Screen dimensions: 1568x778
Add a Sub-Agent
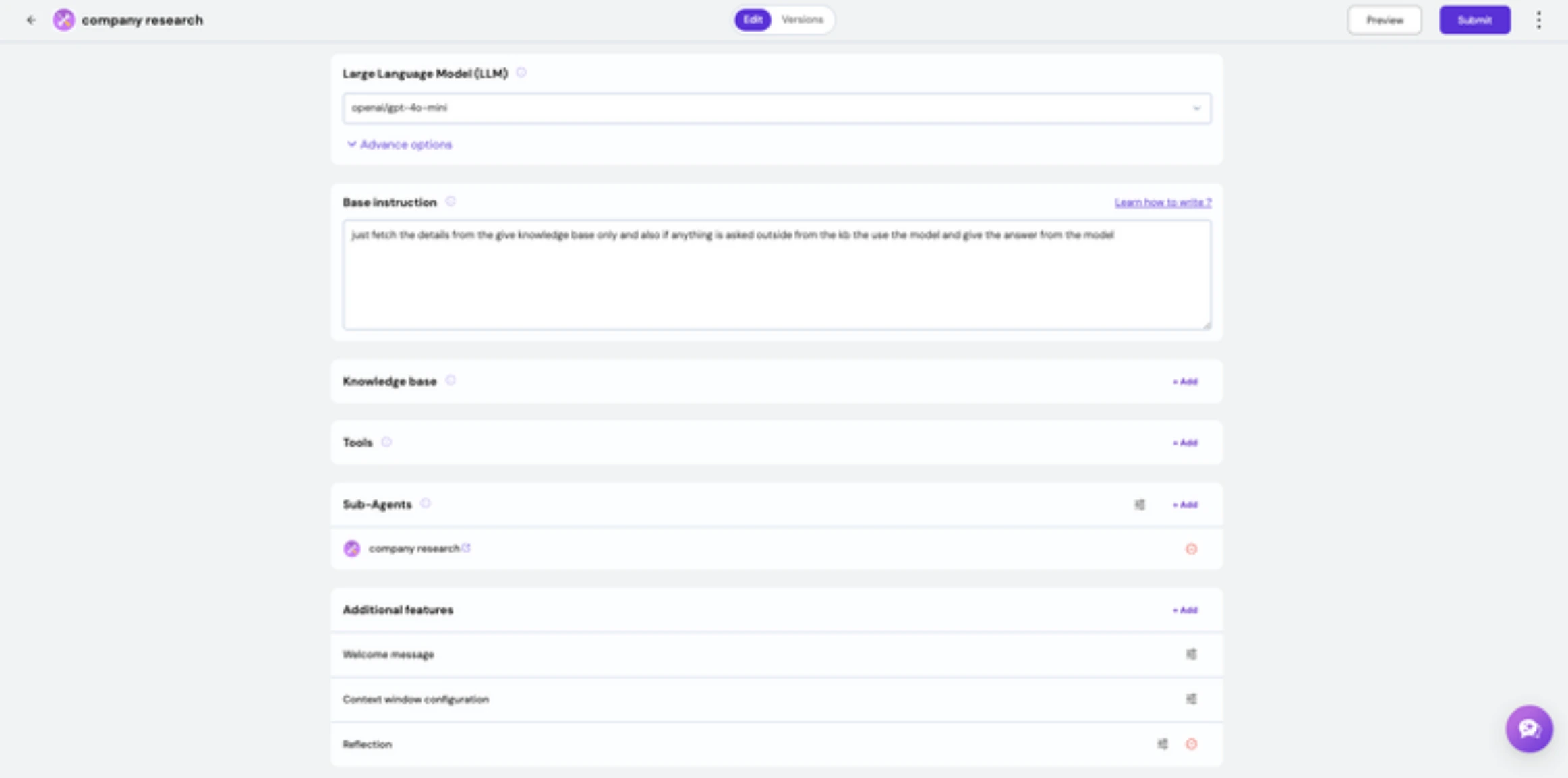pyautogui.click(x=1185, y=505)
